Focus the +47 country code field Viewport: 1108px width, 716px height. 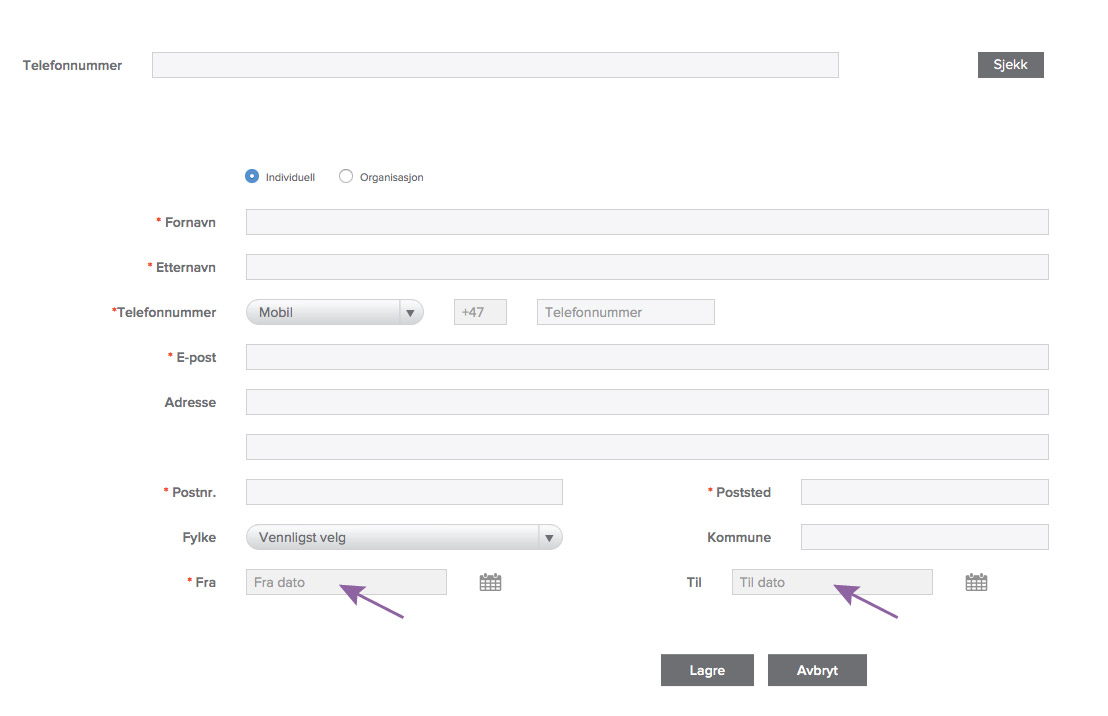pos(480,312)
